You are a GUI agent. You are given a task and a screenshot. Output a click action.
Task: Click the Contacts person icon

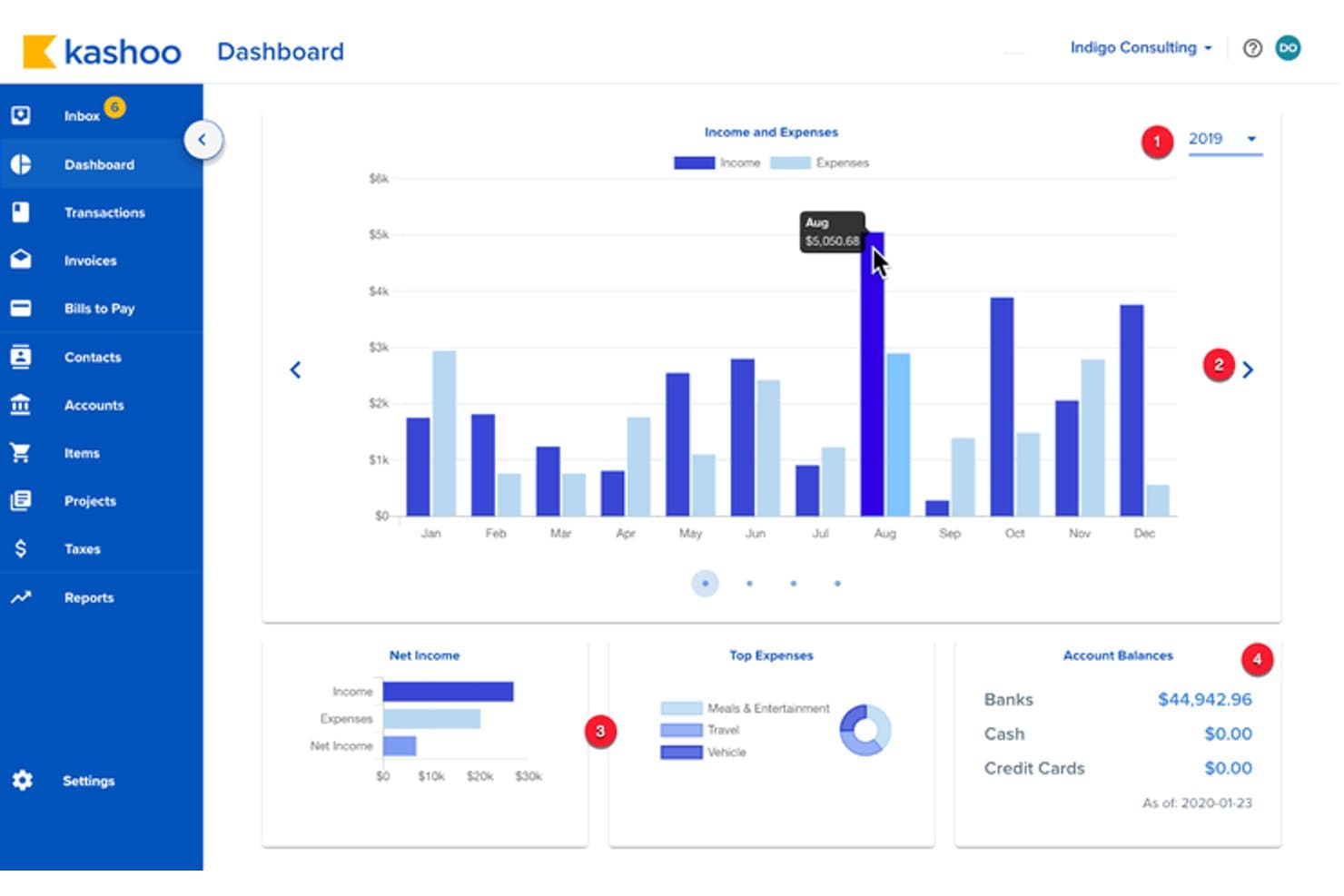click(20, 357)
